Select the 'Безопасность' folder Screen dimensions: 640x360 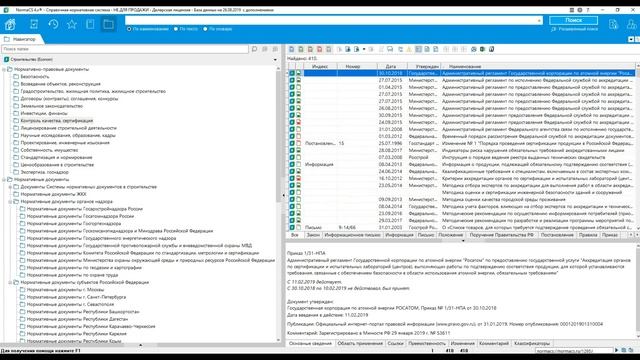point(35,77)
